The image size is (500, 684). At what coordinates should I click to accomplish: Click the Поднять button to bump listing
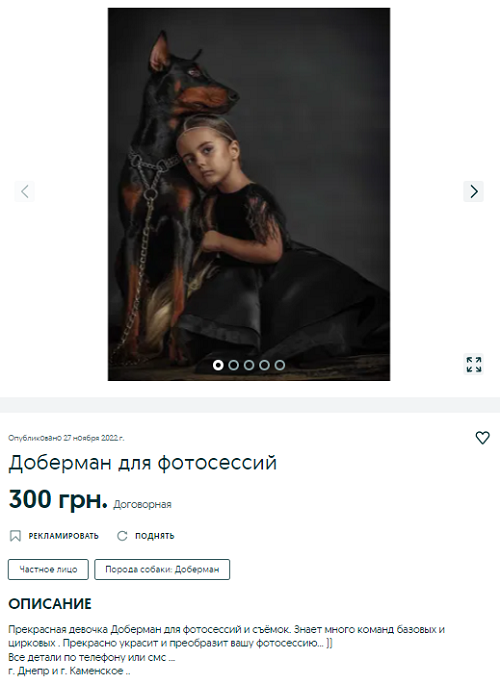pyautogui.click(x=146, y=536)
